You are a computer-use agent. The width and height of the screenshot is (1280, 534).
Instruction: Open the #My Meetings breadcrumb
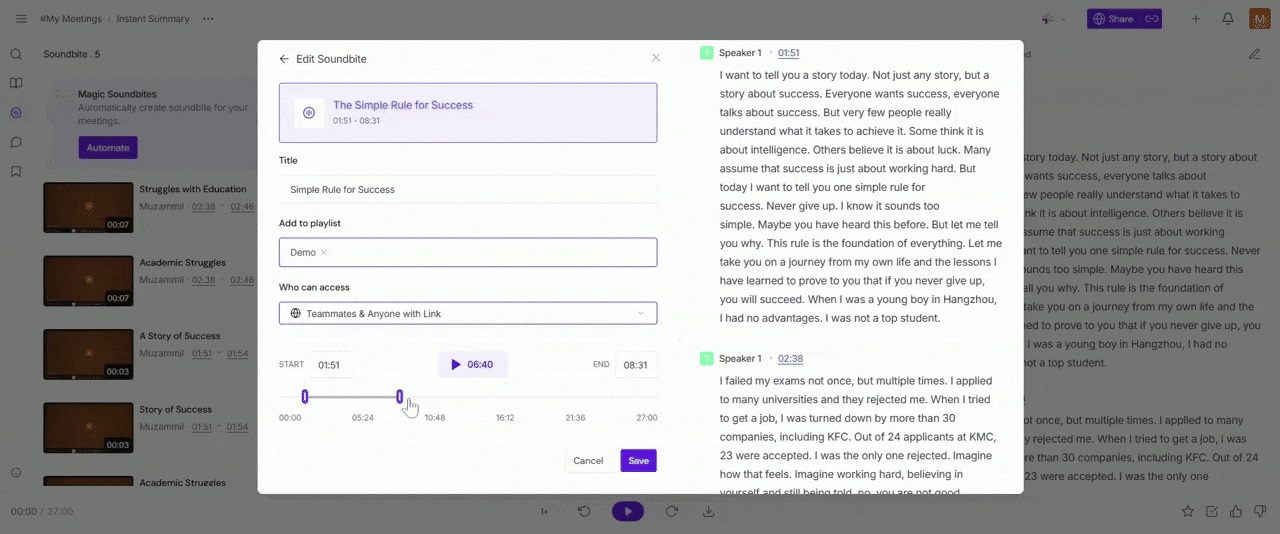(71, 19)
